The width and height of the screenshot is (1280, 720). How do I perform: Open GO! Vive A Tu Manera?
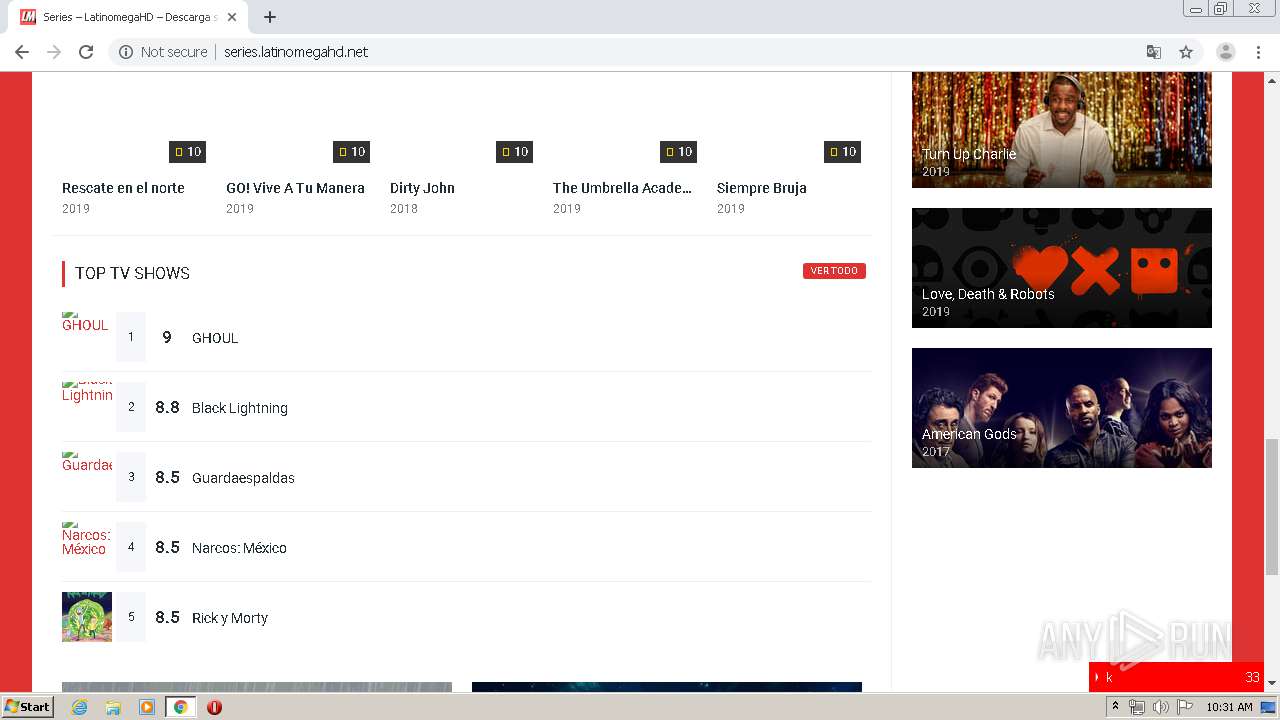295,188
